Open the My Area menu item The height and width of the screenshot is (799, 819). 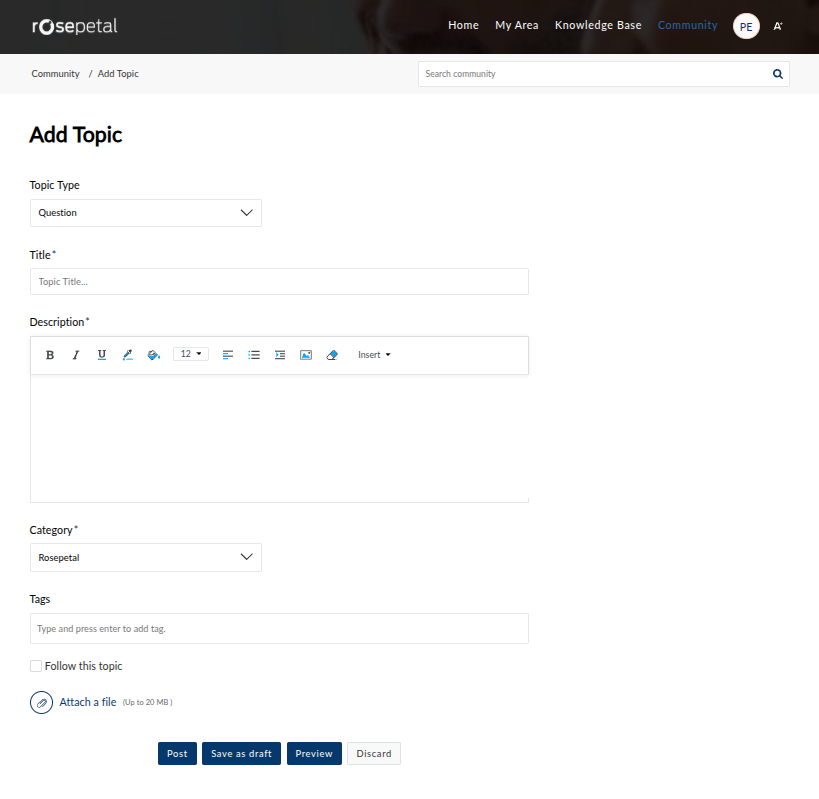click(516, 25)
